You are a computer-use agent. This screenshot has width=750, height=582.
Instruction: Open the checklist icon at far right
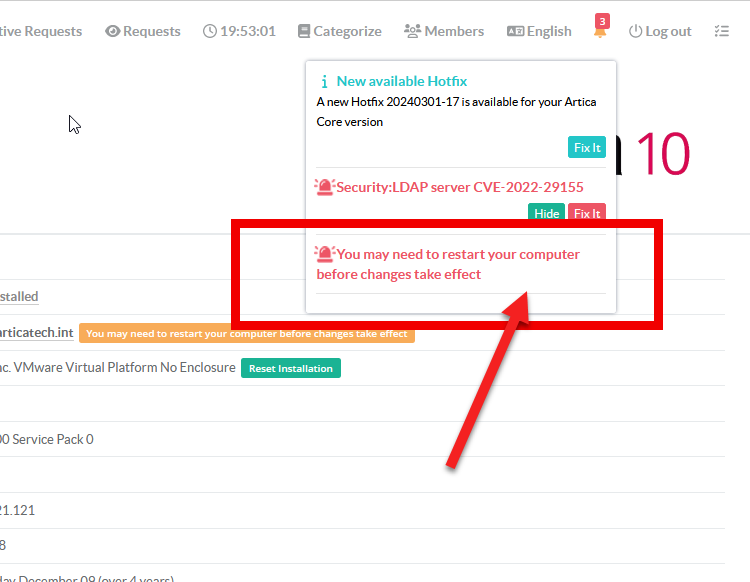(x=722, y=31)
